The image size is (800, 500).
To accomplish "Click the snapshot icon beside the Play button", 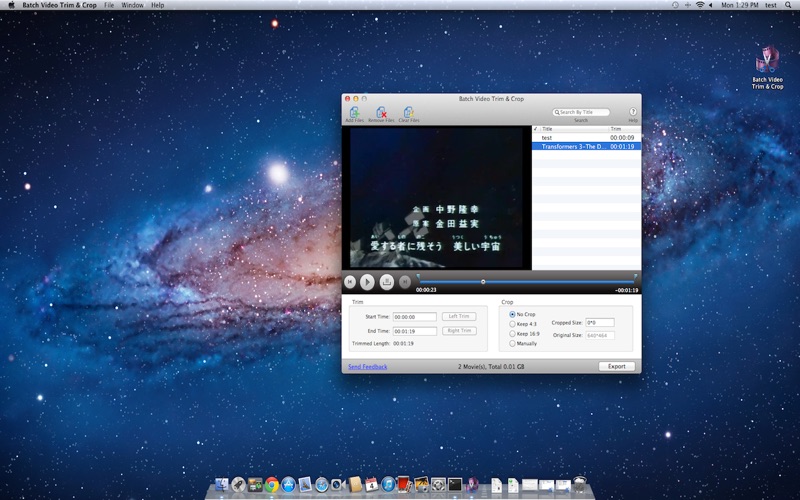I will tap(386, 283).
